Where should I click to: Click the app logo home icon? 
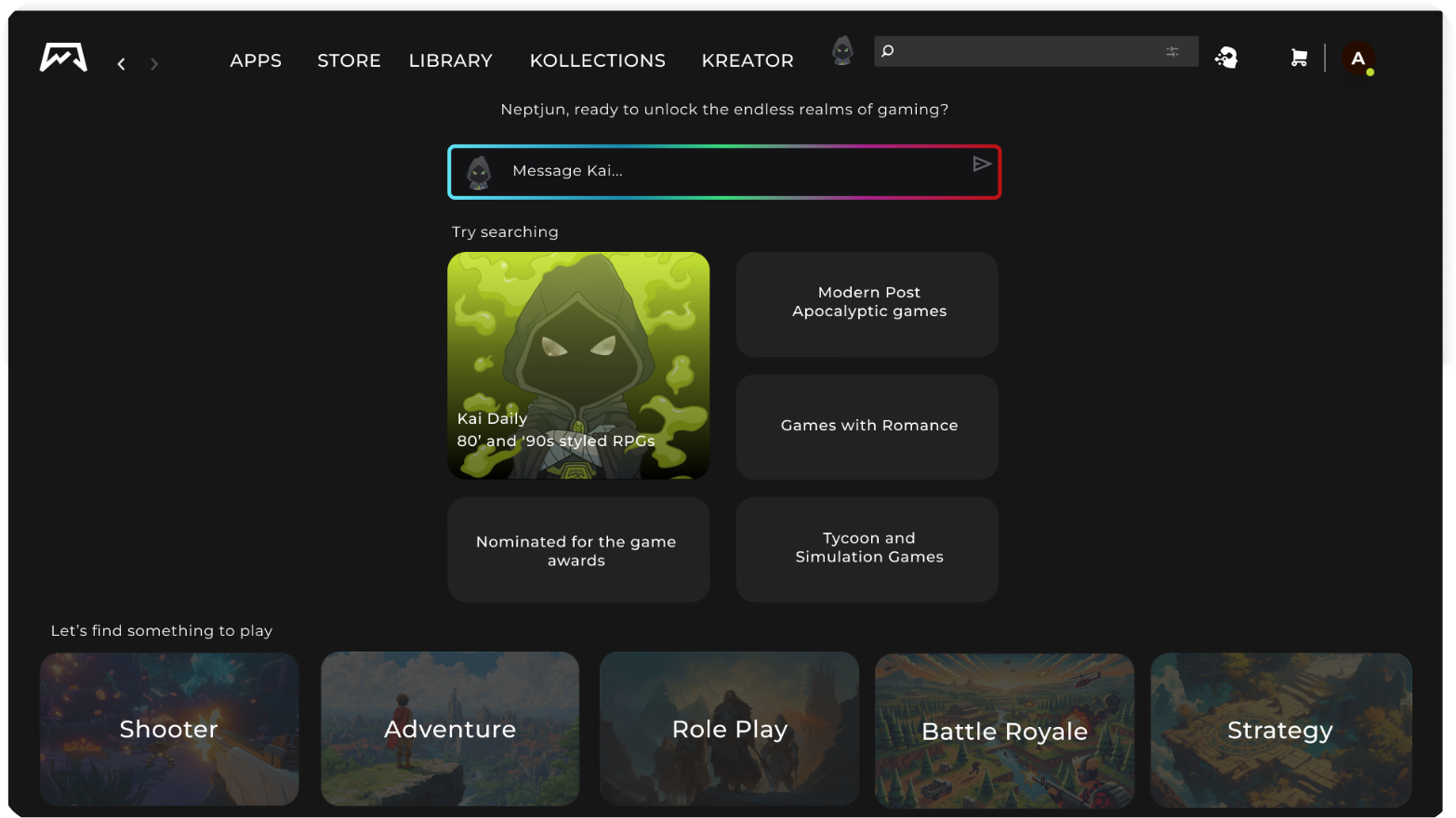coord(63,59)
